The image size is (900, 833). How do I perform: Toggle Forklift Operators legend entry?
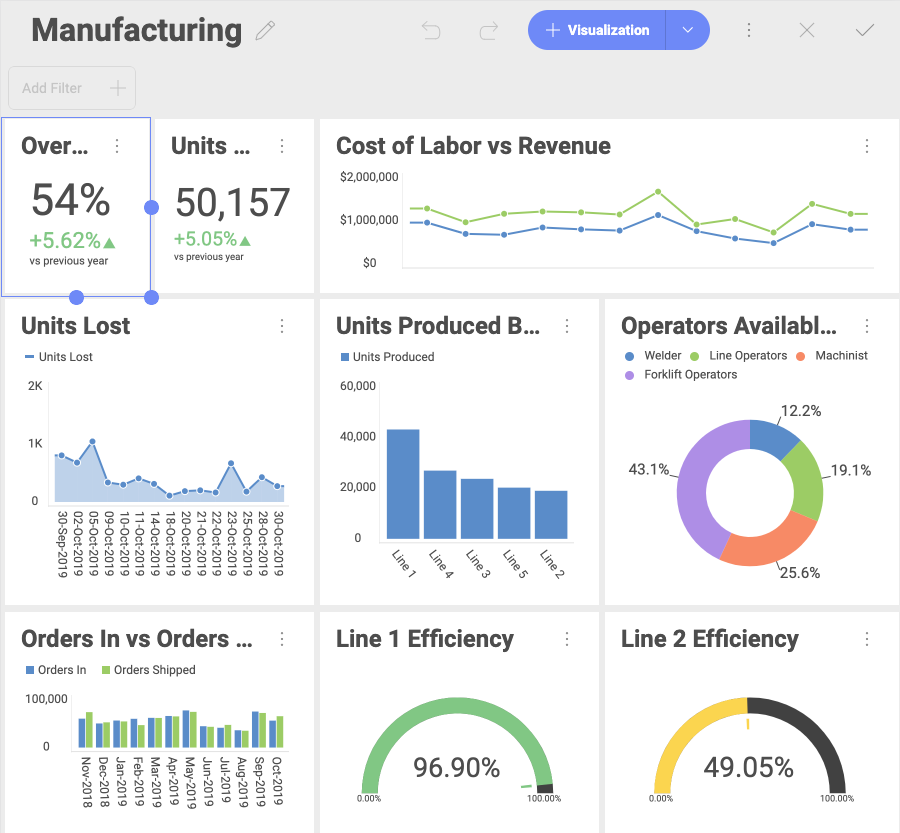click(x=689, y=375)
